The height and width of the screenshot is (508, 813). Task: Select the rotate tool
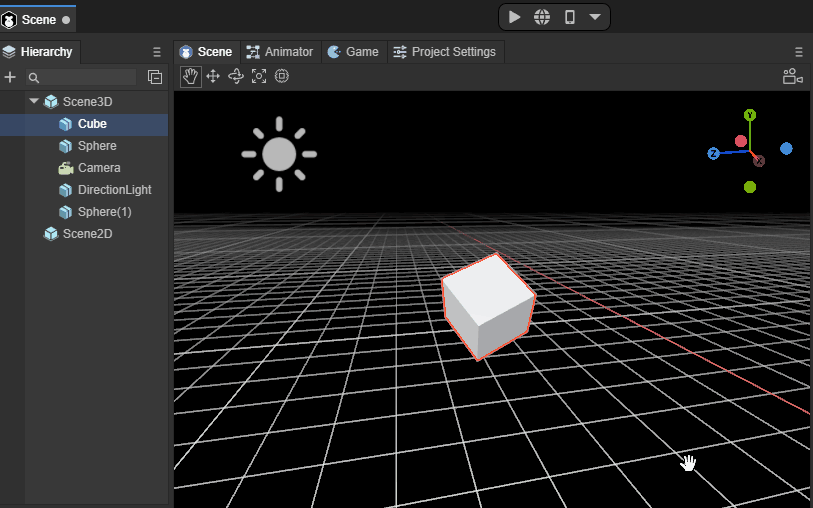click(236, 76)
